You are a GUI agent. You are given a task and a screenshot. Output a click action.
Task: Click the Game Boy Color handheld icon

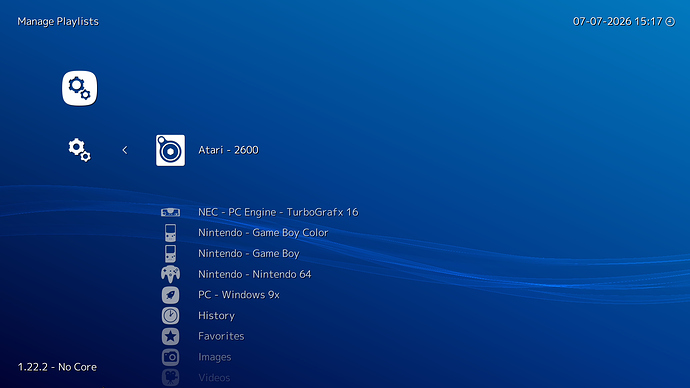pyautogui.click(x=170, y=233)
